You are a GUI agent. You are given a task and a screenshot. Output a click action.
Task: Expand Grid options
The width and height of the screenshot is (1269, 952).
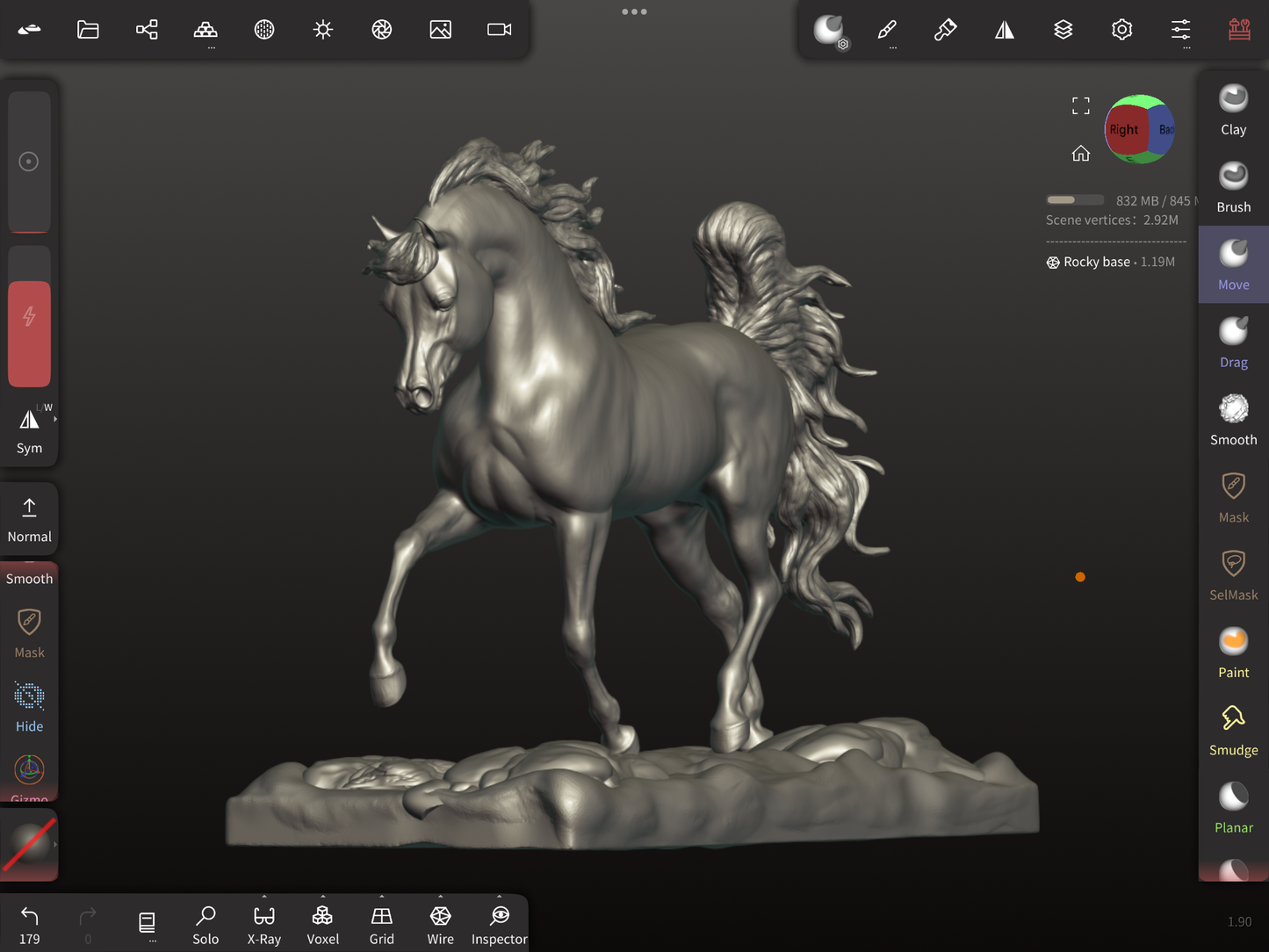pos(381,898)
